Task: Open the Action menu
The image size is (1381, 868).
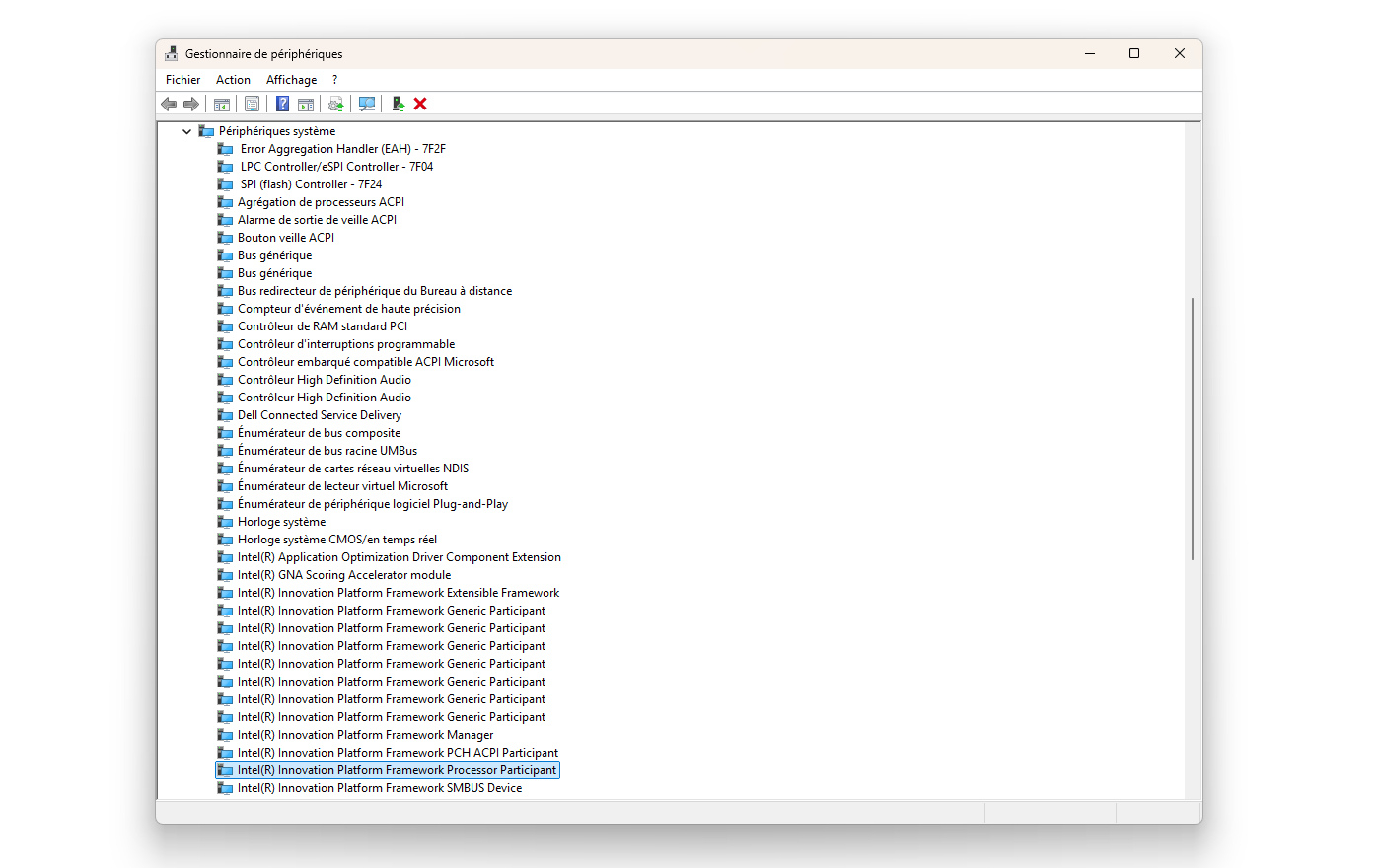Action: click(x=233, y=80)
